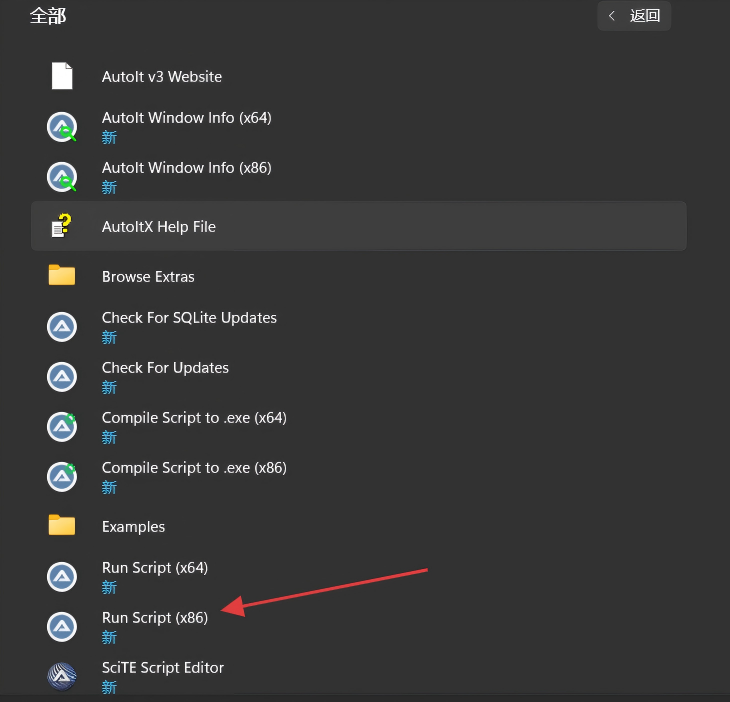Open the AutoIt v3 Website entry label

coord(162,76)
